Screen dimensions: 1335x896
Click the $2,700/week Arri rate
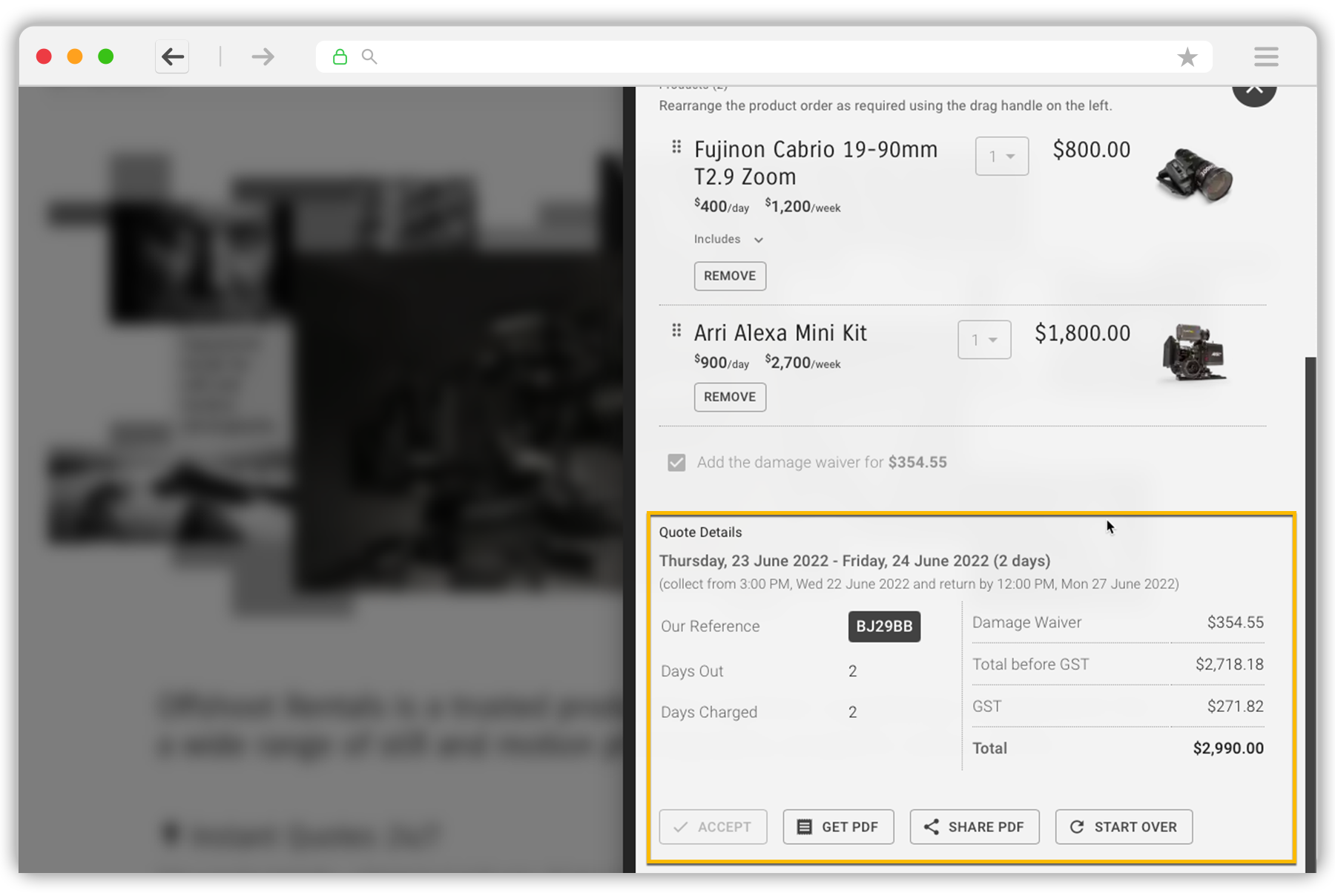pyautogui.click(x=802, y=363)
